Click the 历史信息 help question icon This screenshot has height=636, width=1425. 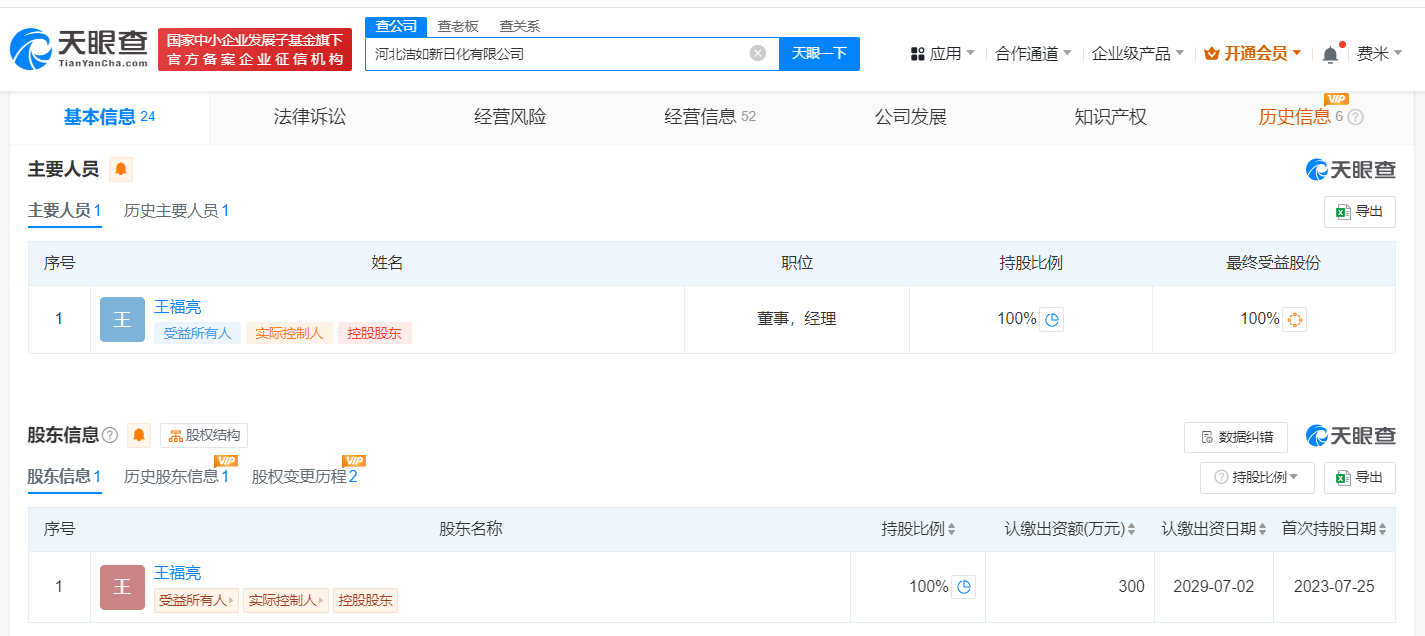(x=1356, y=117)
